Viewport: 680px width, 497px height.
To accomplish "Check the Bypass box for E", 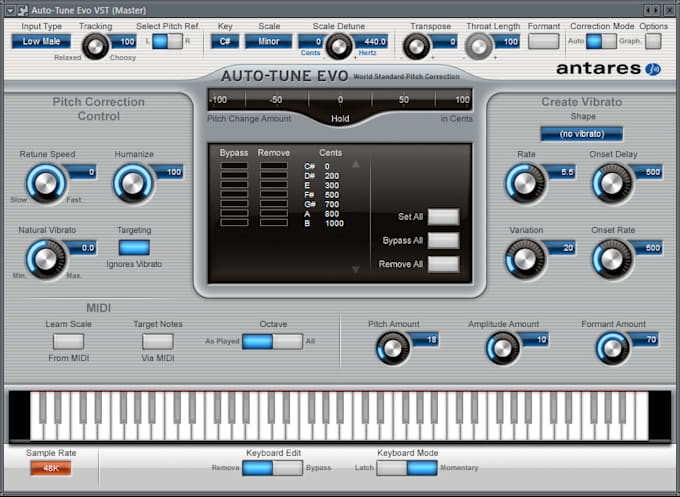I will point(234,185).
